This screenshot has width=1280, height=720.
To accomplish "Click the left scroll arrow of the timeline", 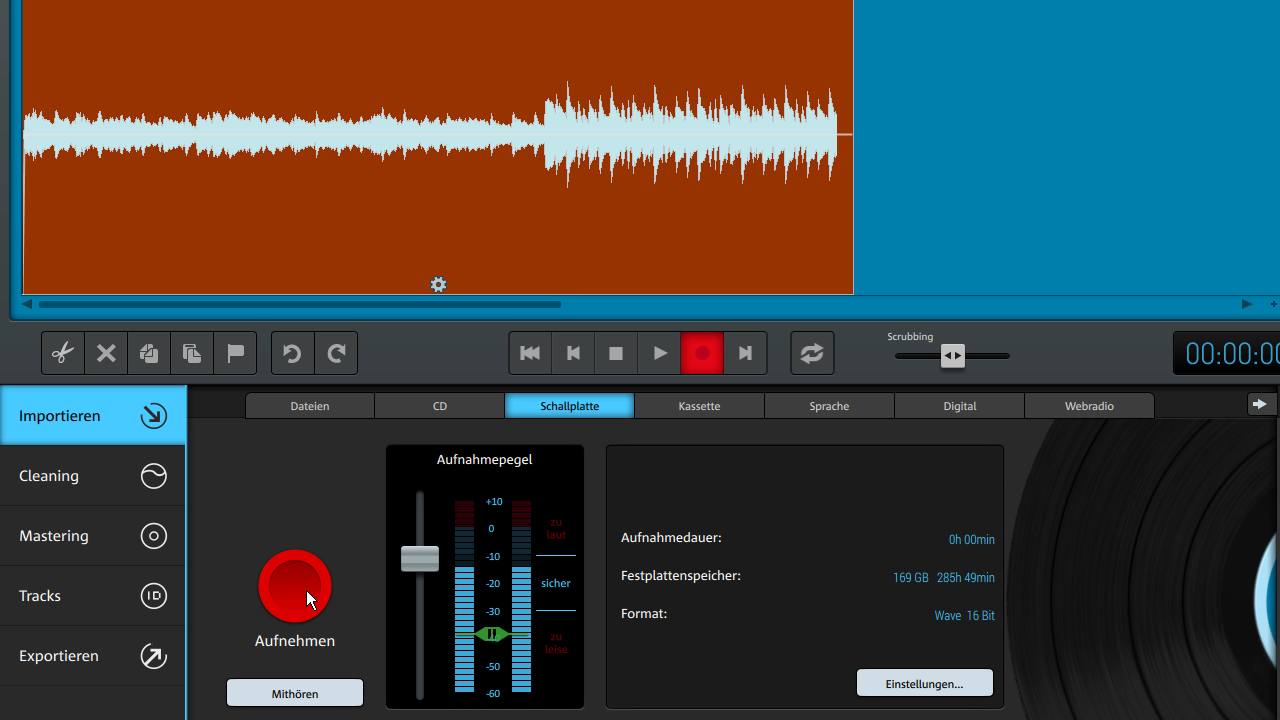I will click(x=27, y=304).
